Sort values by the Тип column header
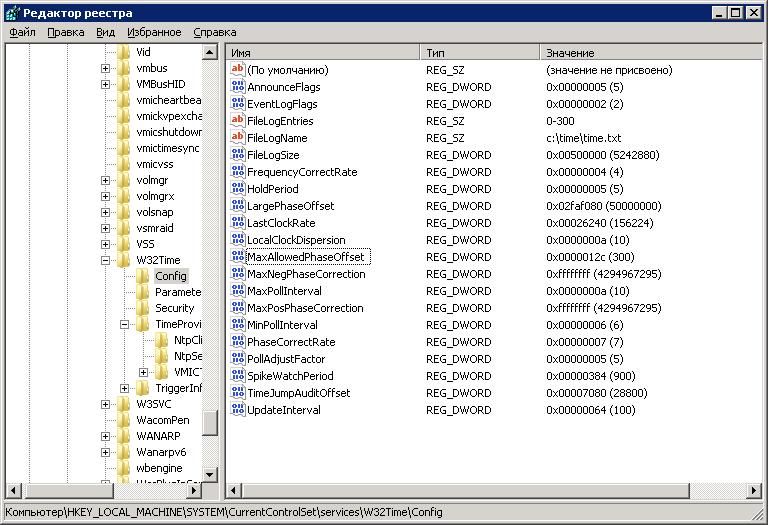Screen dimensions: 768x525 tap(480, 52)
